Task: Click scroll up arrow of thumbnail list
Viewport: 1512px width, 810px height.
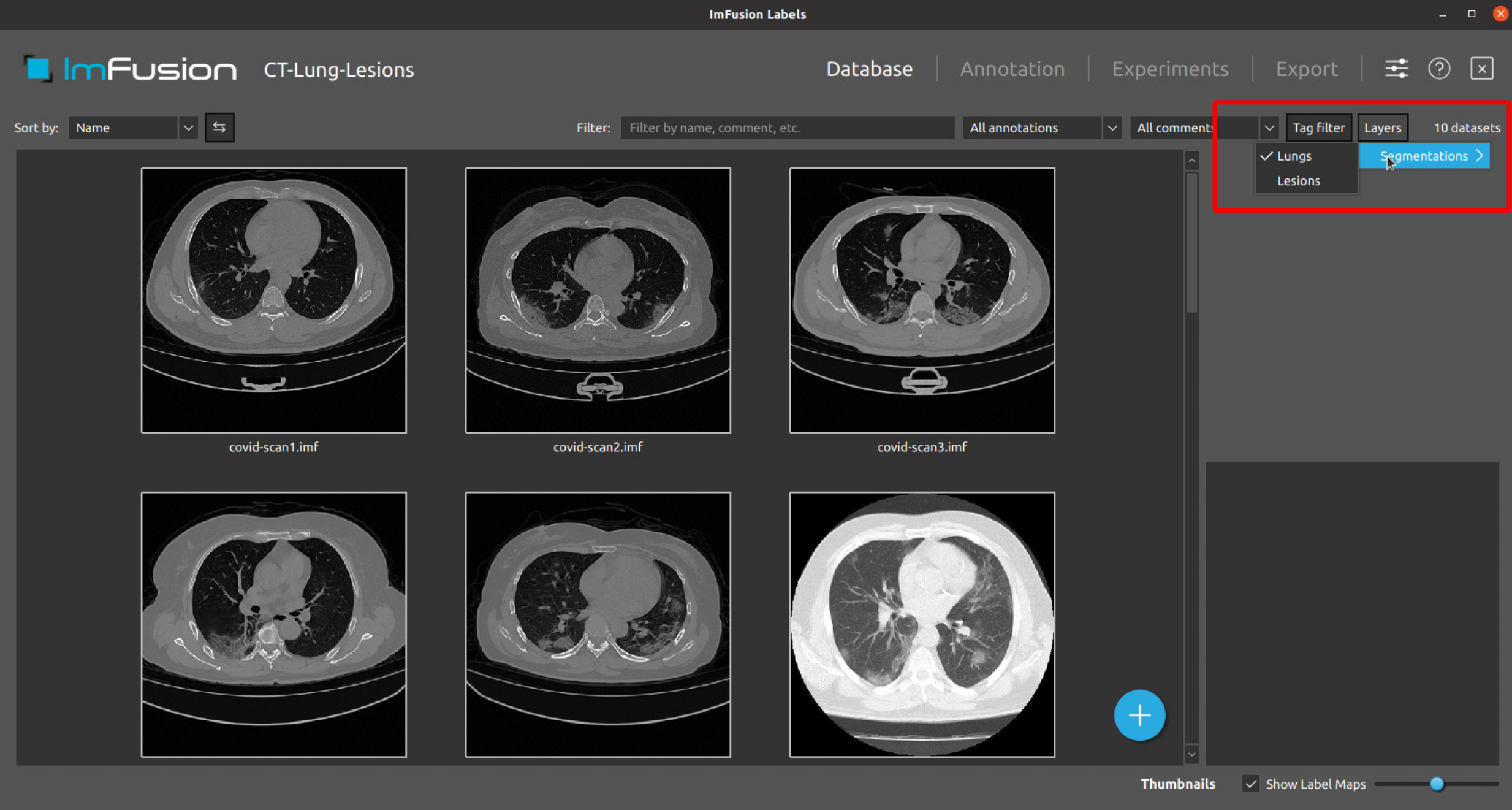Action: 1192,161
